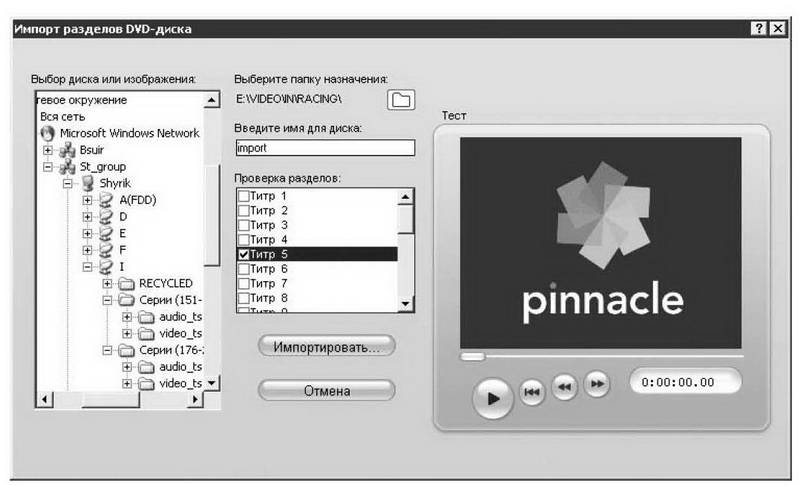Click the timecode field 0:00:00.00
Screen dimensions: 800x486
(x=686, y=382)
